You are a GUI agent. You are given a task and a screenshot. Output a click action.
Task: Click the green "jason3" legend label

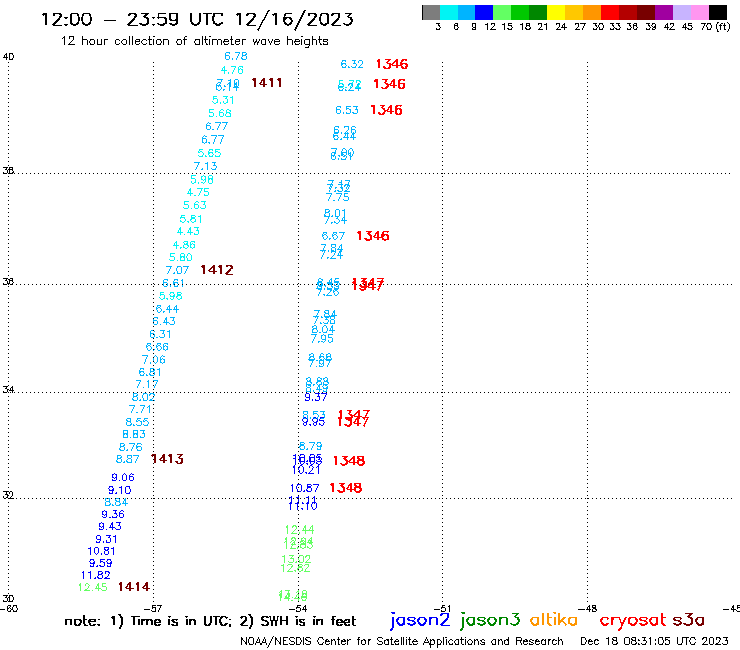click(490, 620)
